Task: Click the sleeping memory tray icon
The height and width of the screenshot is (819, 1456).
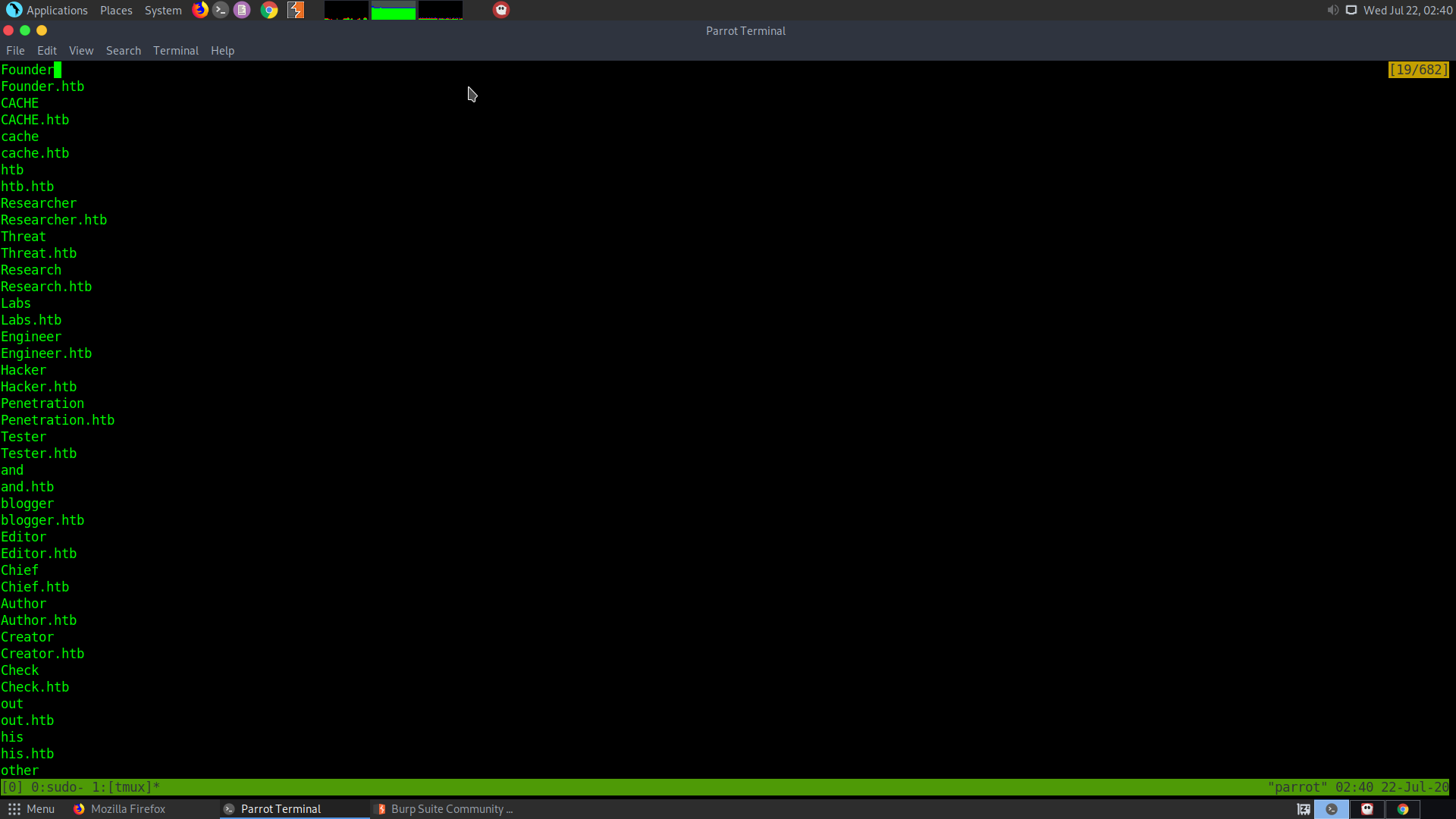Action: click(1304, 809)
